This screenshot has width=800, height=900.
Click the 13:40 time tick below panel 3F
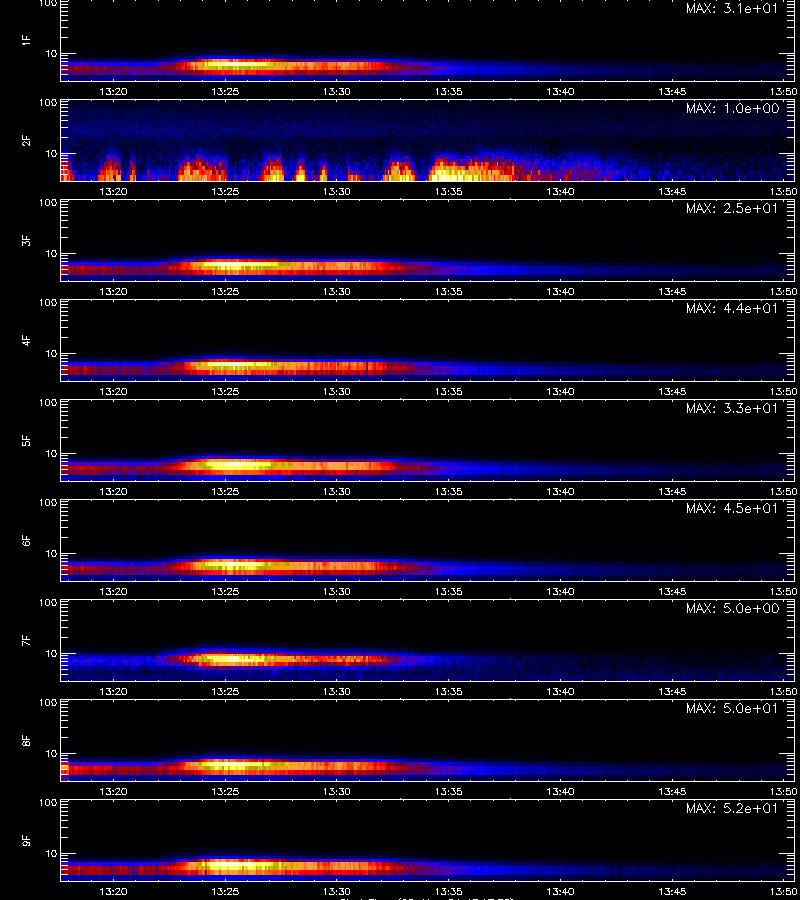(x=560, y=291)
